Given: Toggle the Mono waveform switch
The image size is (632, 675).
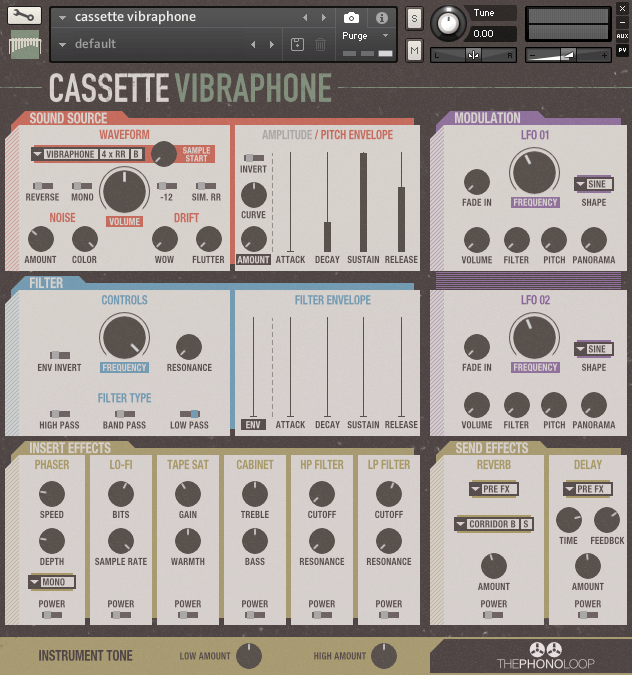Looking at the screenshot, I should tap(82, 186).
